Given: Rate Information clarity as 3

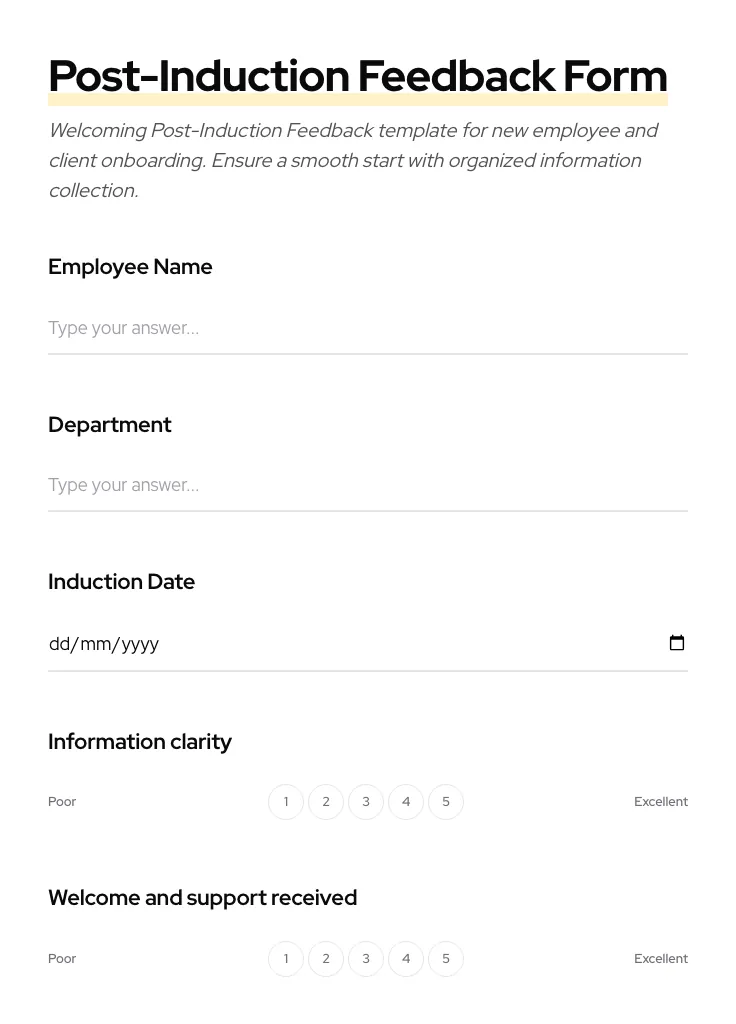Looking at the screenshot, I should tap(366, 802).
